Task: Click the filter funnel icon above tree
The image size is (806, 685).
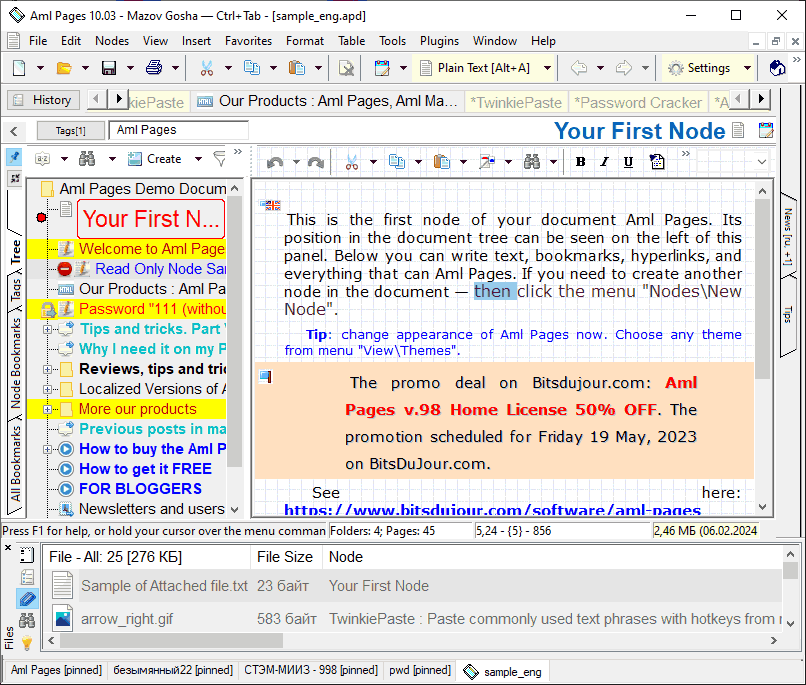Action: pyautogui.click(x=219, y=159)
